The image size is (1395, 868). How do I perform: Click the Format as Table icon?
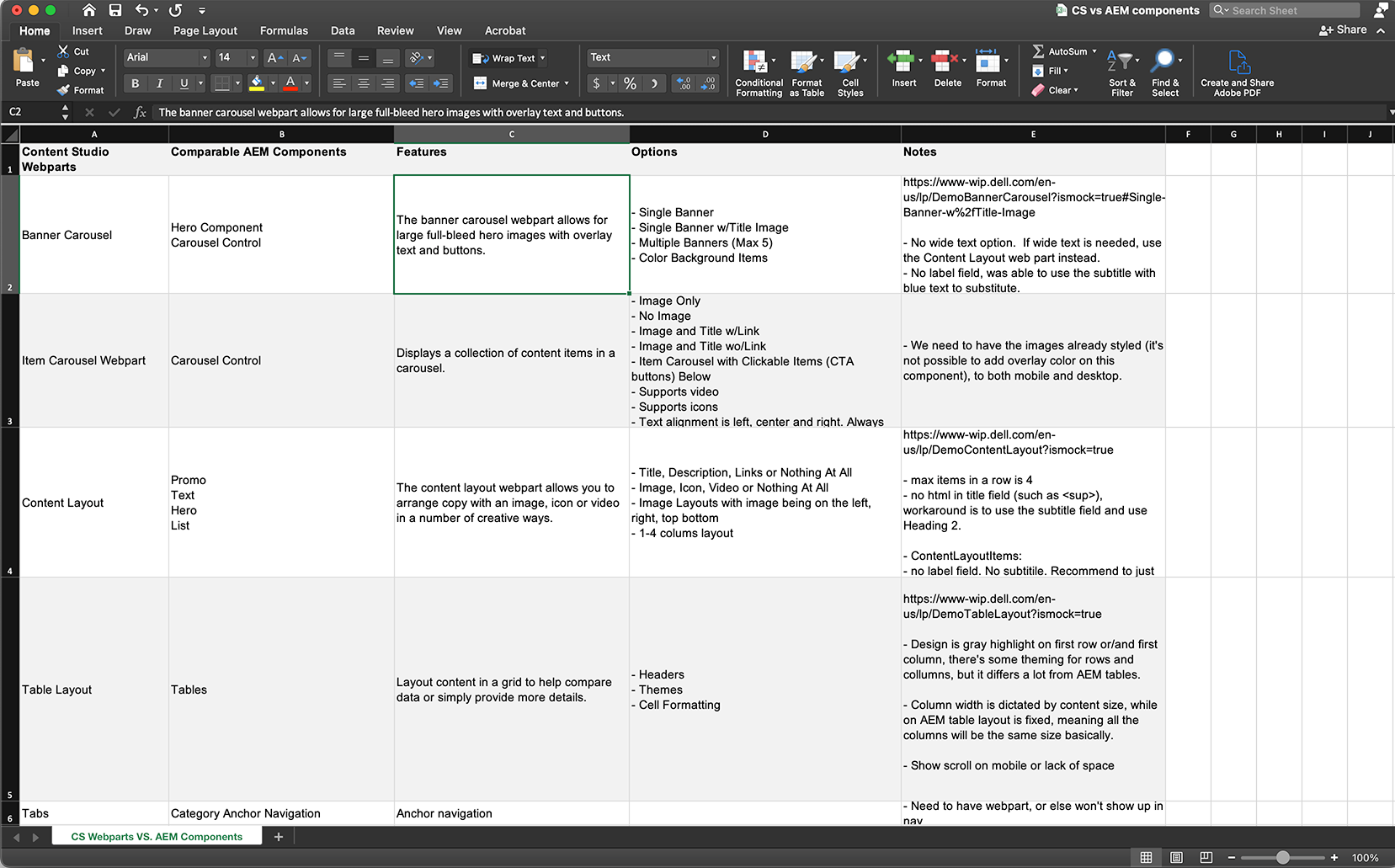(x=805, y=63)
